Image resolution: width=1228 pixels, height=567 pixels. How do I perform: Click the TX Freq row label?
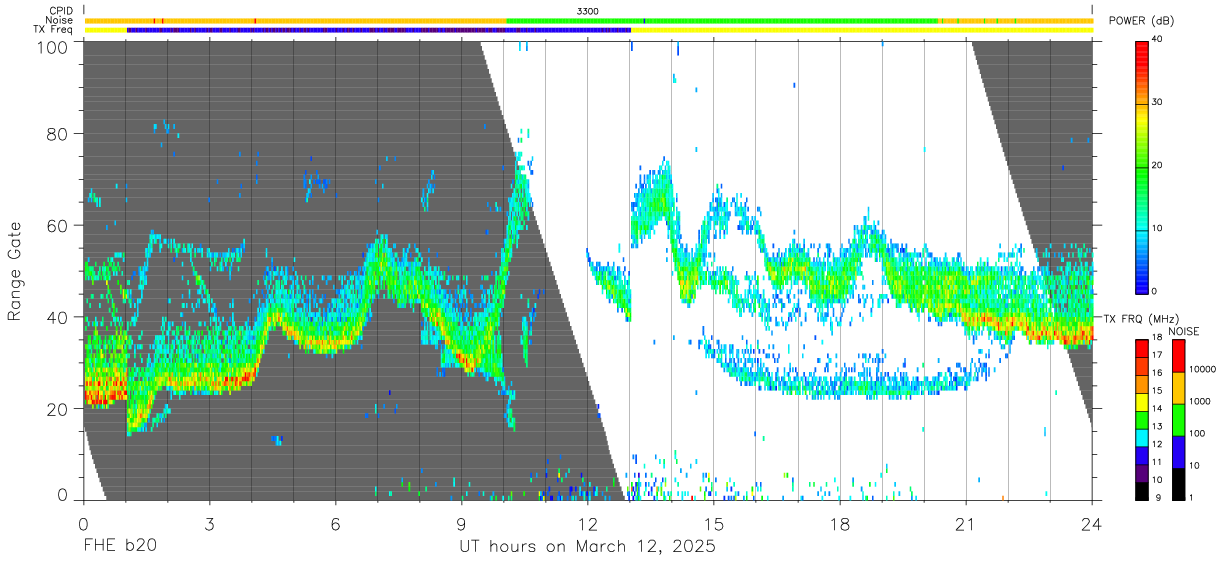53,30
